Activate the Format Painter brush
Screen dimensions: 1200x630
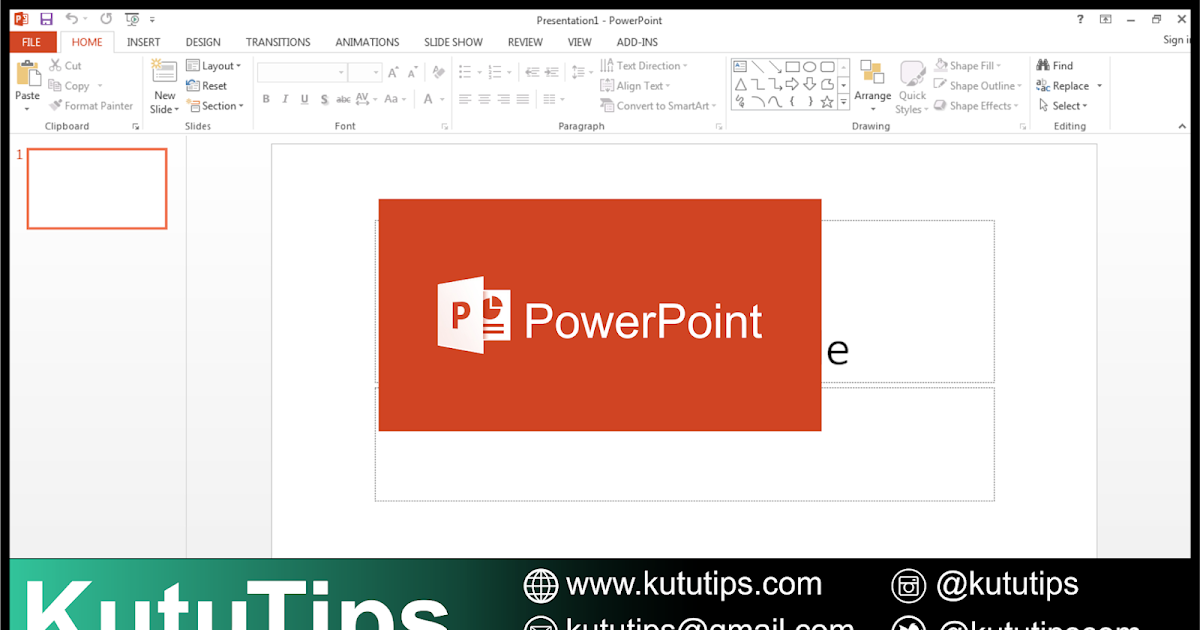(91, 106)
